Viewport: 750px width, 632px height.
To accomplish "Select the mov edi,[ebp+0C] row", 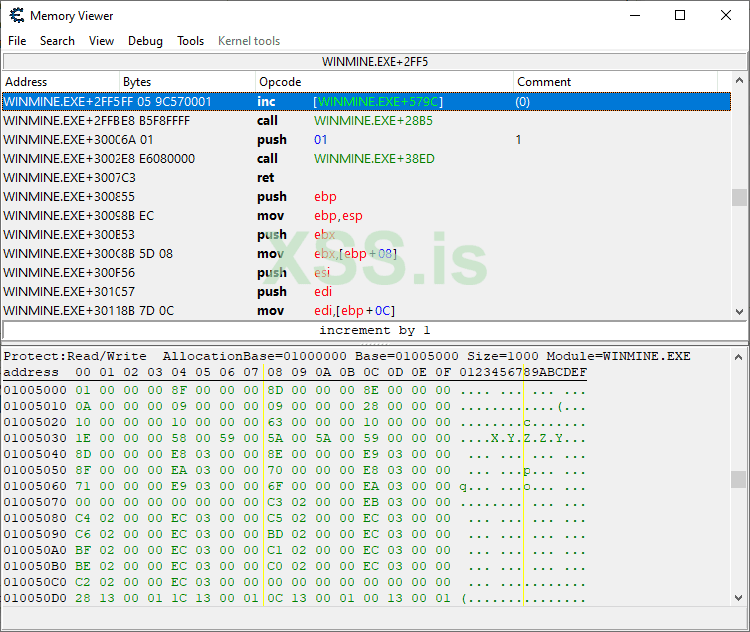I will (366, 310).
